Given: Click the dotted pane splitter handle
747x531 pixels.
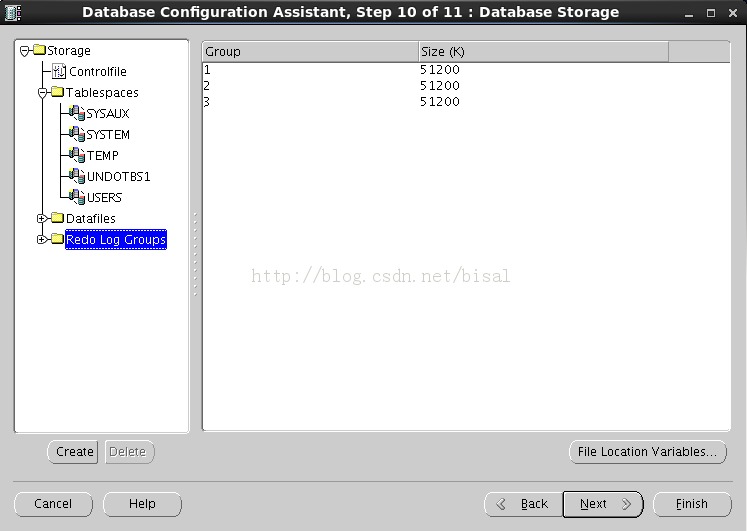Looking at the screenshot, I should click(195, 254).
